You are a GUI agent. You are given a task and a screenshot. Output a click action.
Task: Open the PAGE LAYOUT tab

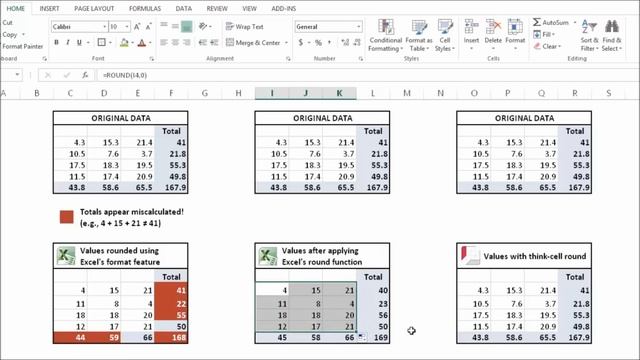pos(94,8)
